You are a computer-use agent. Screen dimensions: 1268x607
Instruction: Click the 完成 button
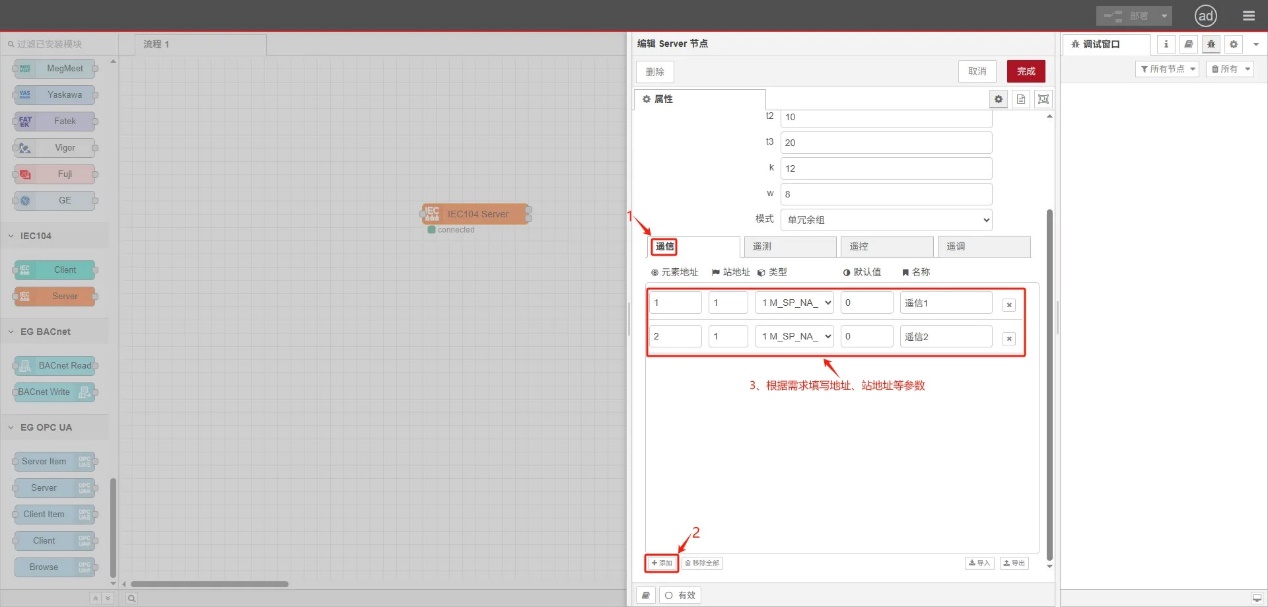click(1026, 71)
